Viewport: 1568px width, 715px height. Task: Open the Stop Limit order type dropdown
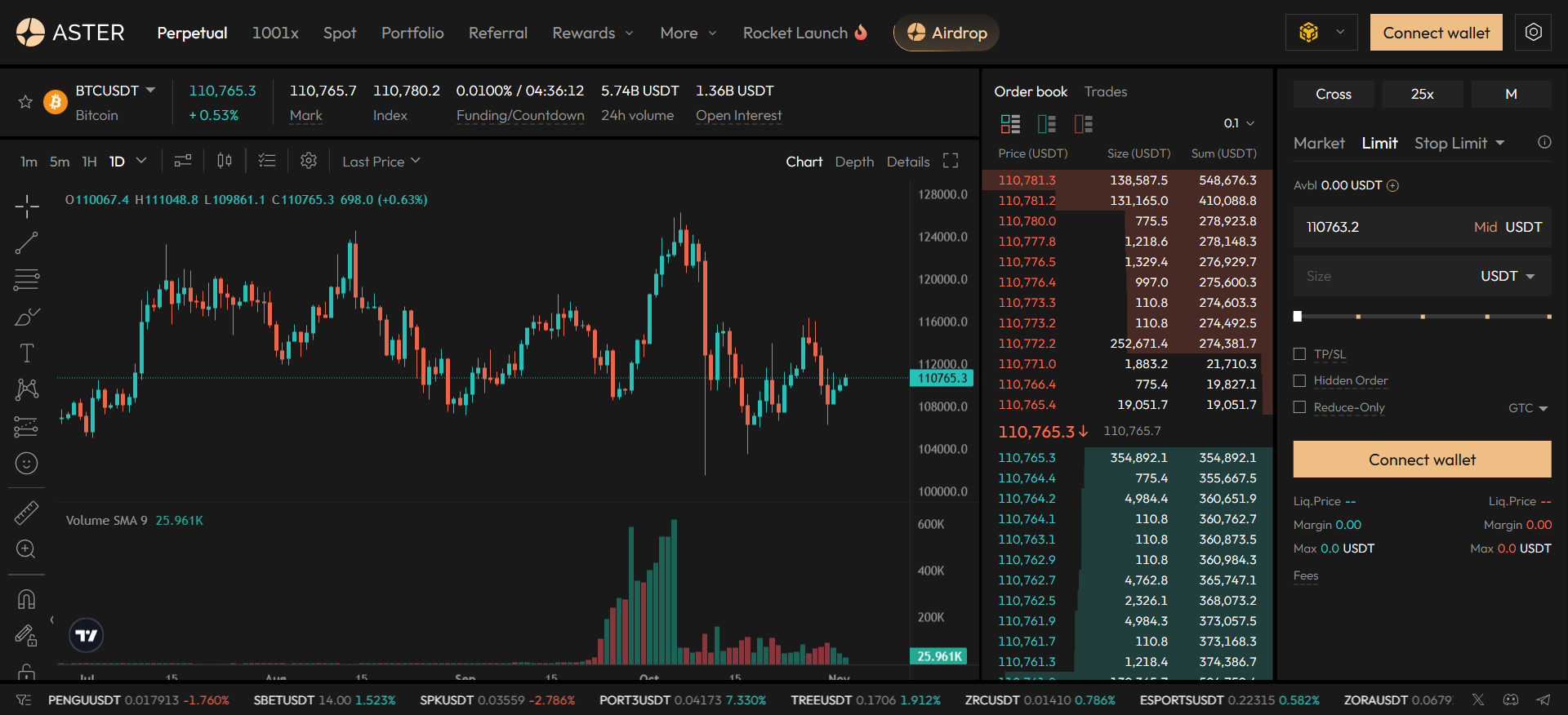[1459, 143]
